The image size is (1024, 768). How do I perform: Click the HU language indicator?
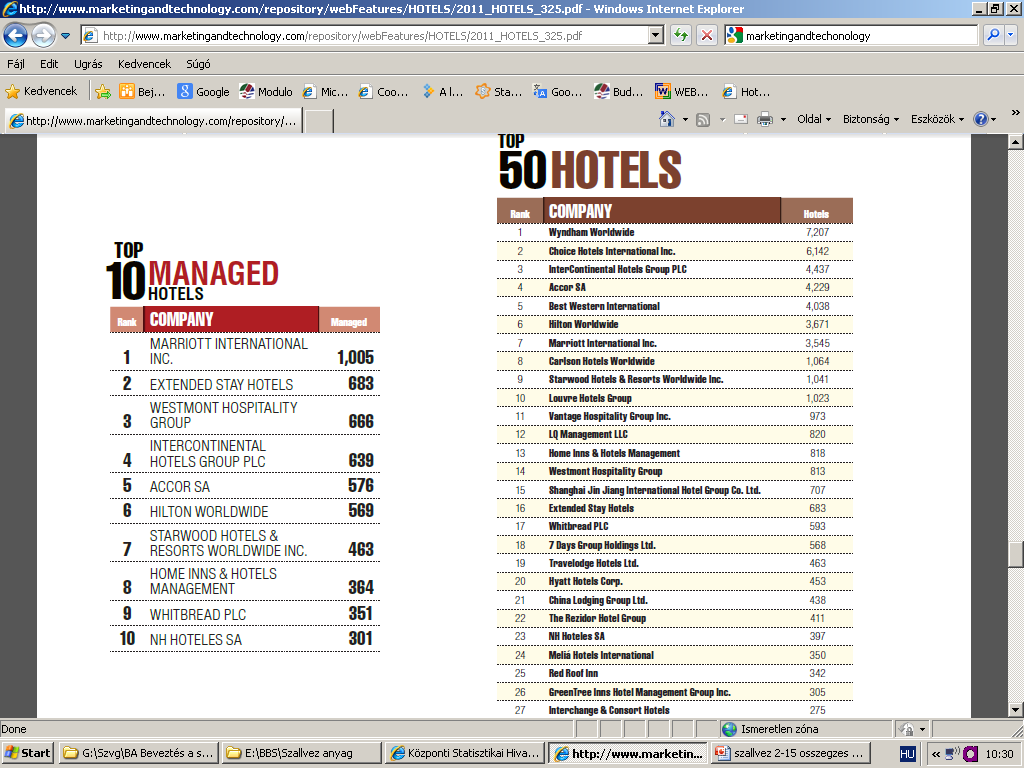point(907,754)
